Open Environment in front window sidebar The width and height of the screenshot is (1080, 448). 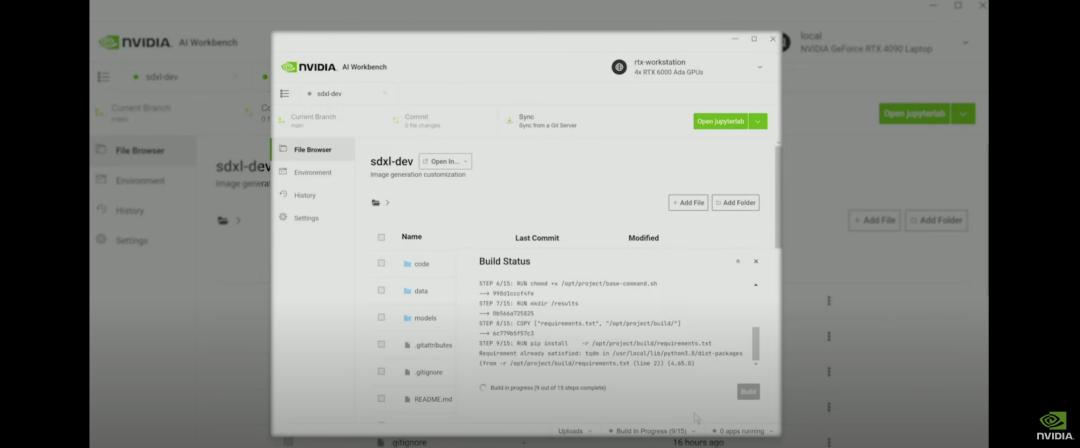(313, 172)
